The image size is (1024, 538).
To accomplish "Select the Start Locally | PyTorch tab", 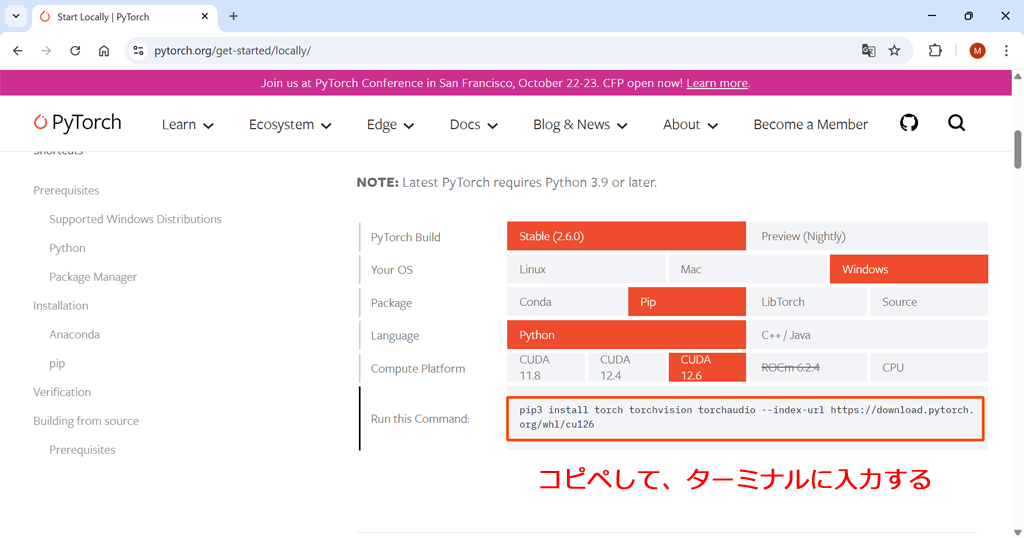I will pos(124,17).
